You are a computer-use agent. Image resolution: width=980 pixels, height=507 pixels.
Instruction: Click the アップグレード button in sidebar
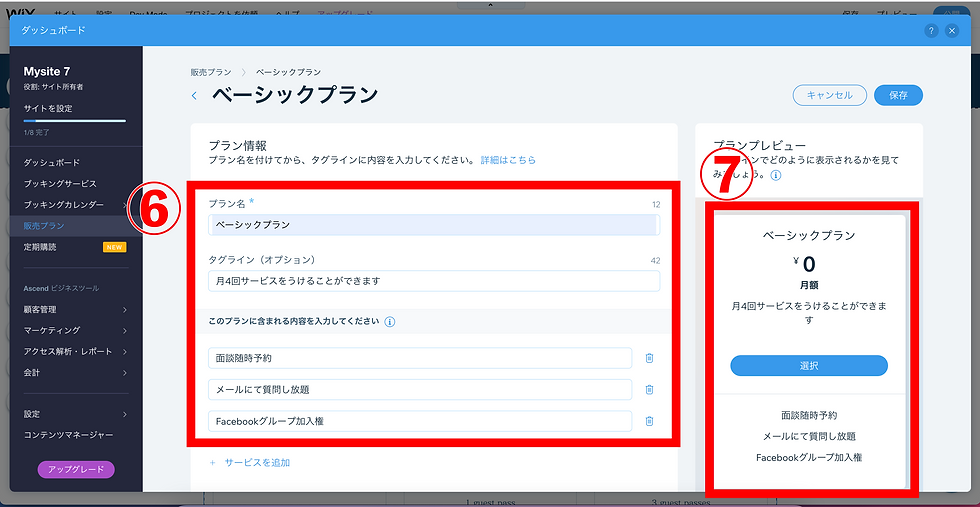point(76,469)
